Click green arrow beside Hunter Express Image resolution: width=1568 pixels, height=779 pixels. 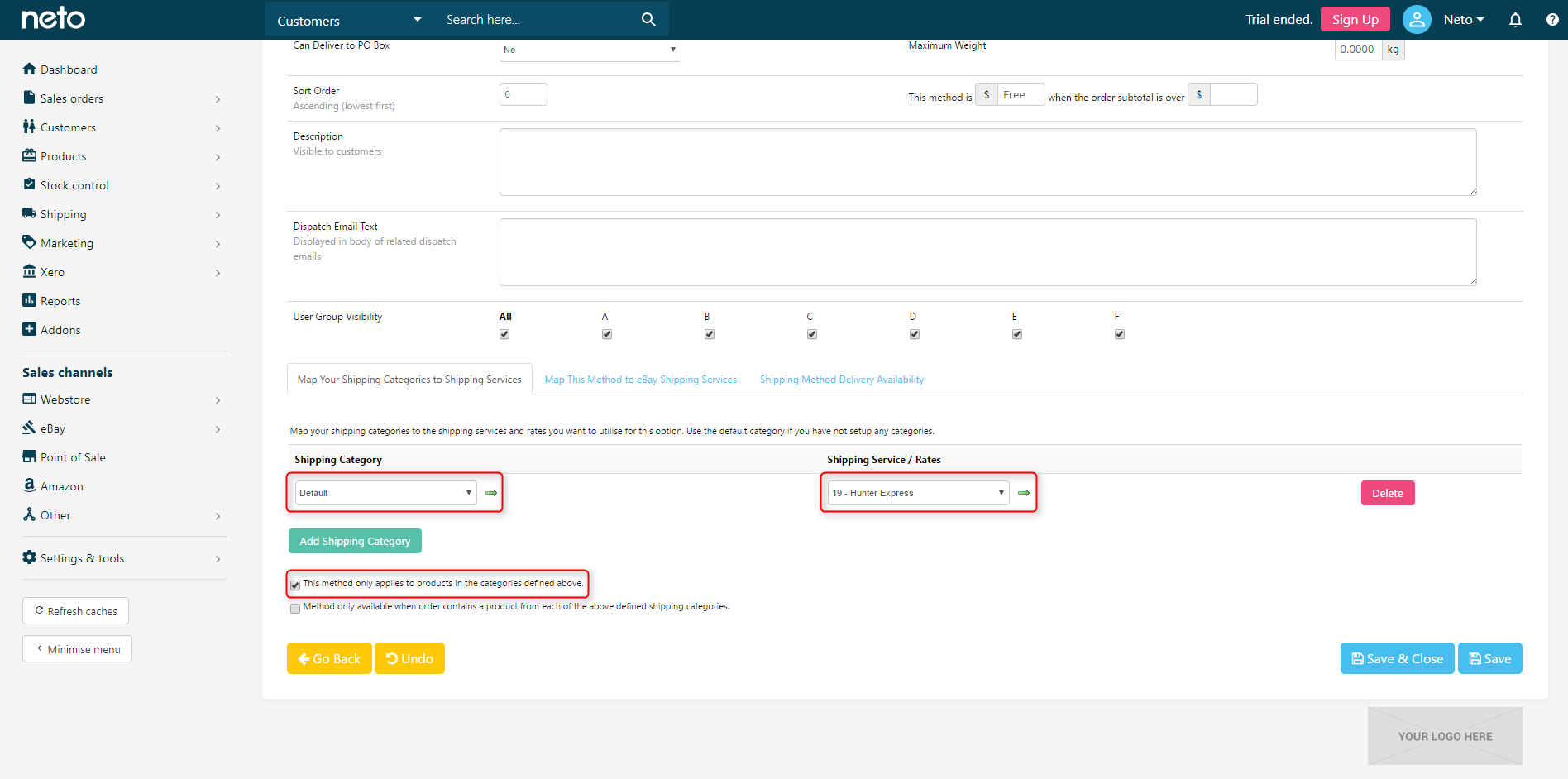coord(1024,493)
